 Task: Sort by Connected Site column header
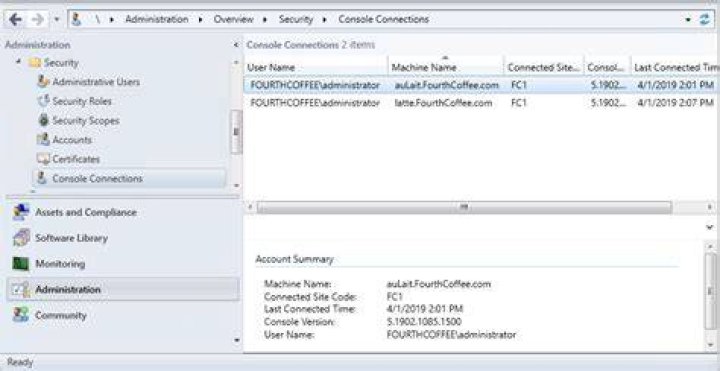point(544,67)
